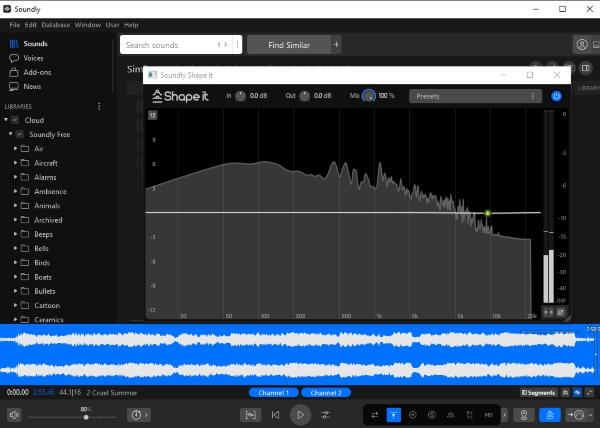The width and height of the screenshot is (600, 428).
Task: Open the Database menu
Action: [56, 25]
